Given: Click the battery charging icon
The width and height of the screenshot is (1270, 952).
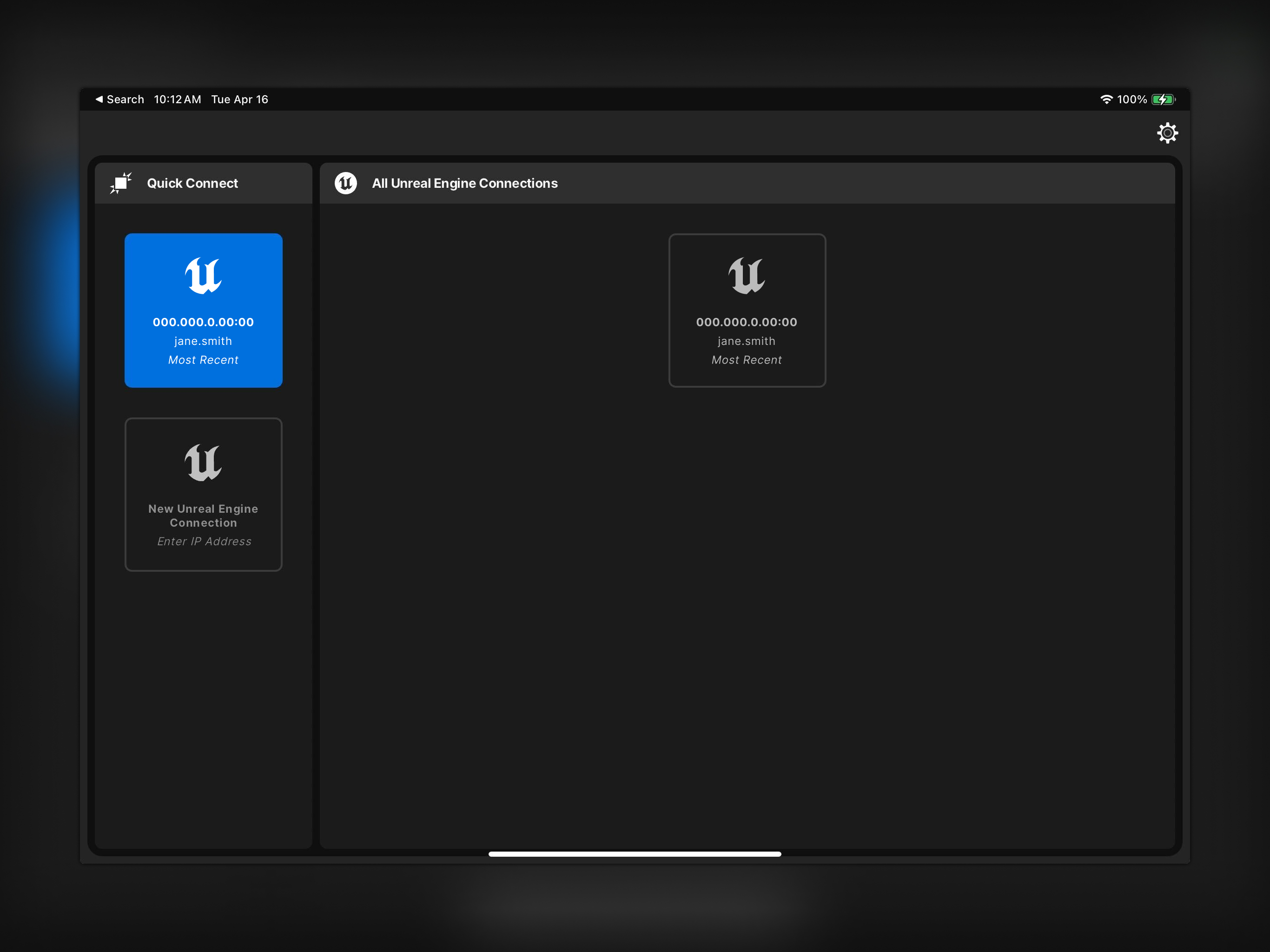Looking at the screenshot, I should click(1163, 99).
